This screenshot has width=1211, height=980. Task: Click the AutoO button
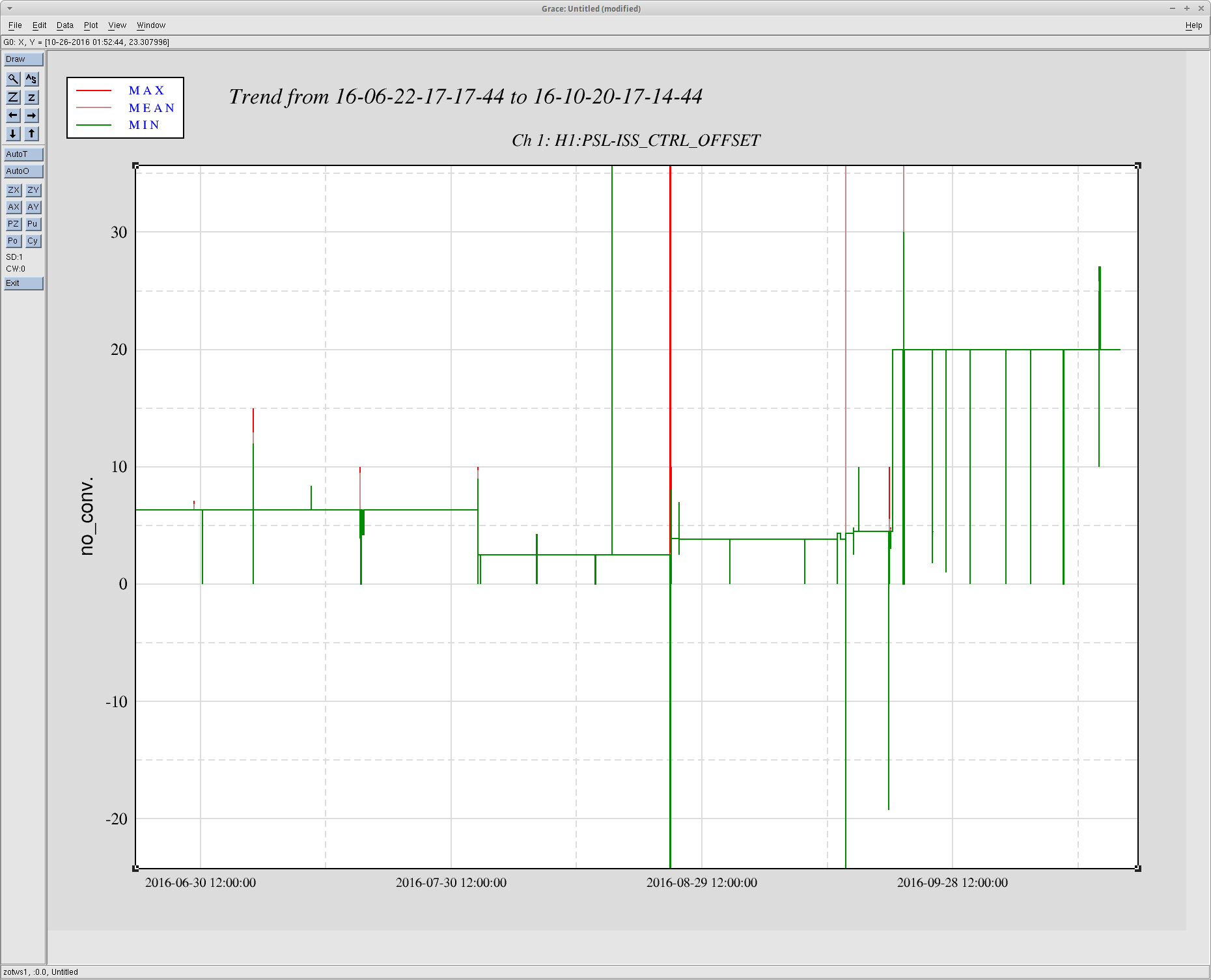pos(23,171)
